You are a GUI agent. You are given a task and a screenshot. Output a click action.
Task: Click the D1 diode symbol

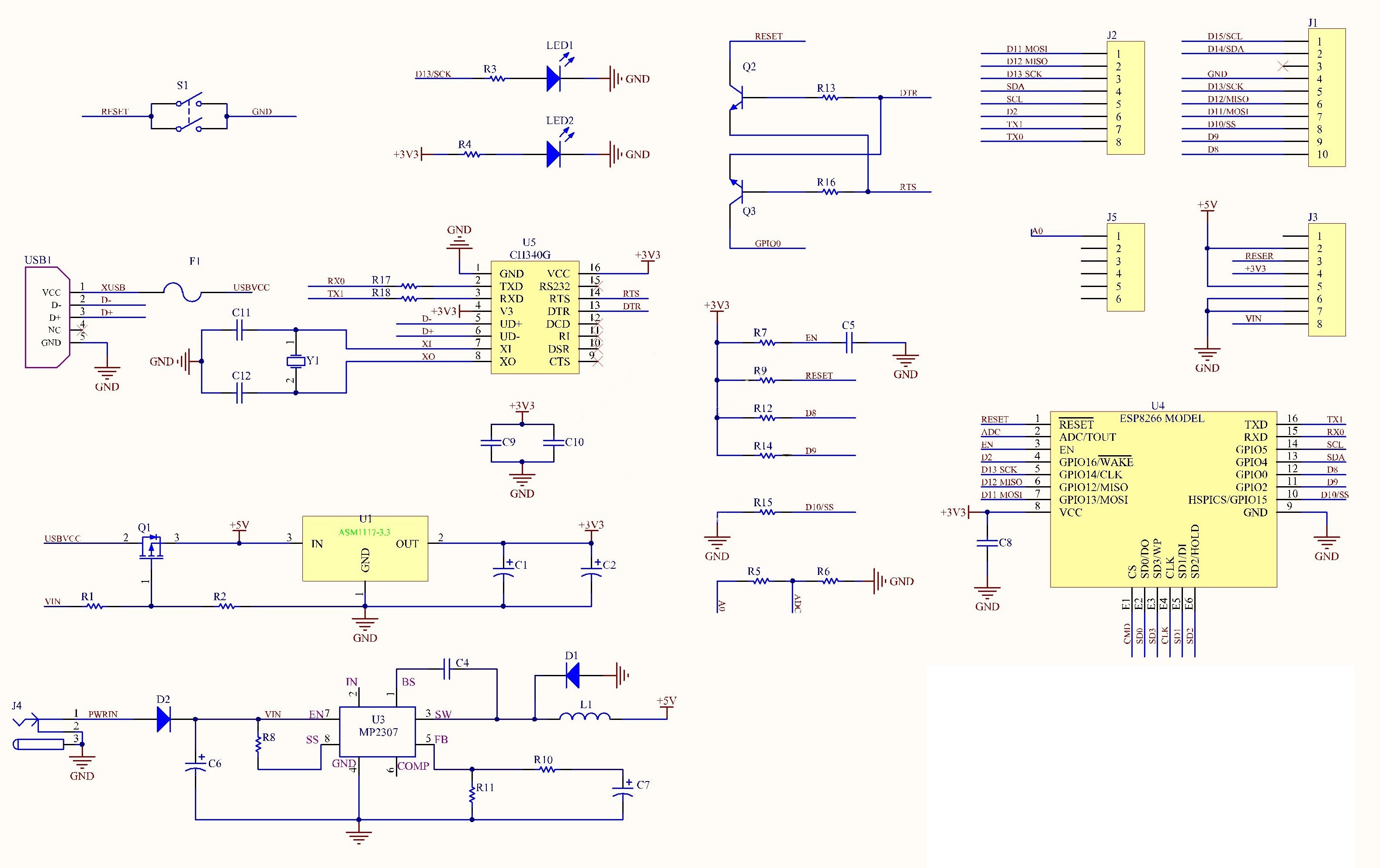(x=572, y=675)
